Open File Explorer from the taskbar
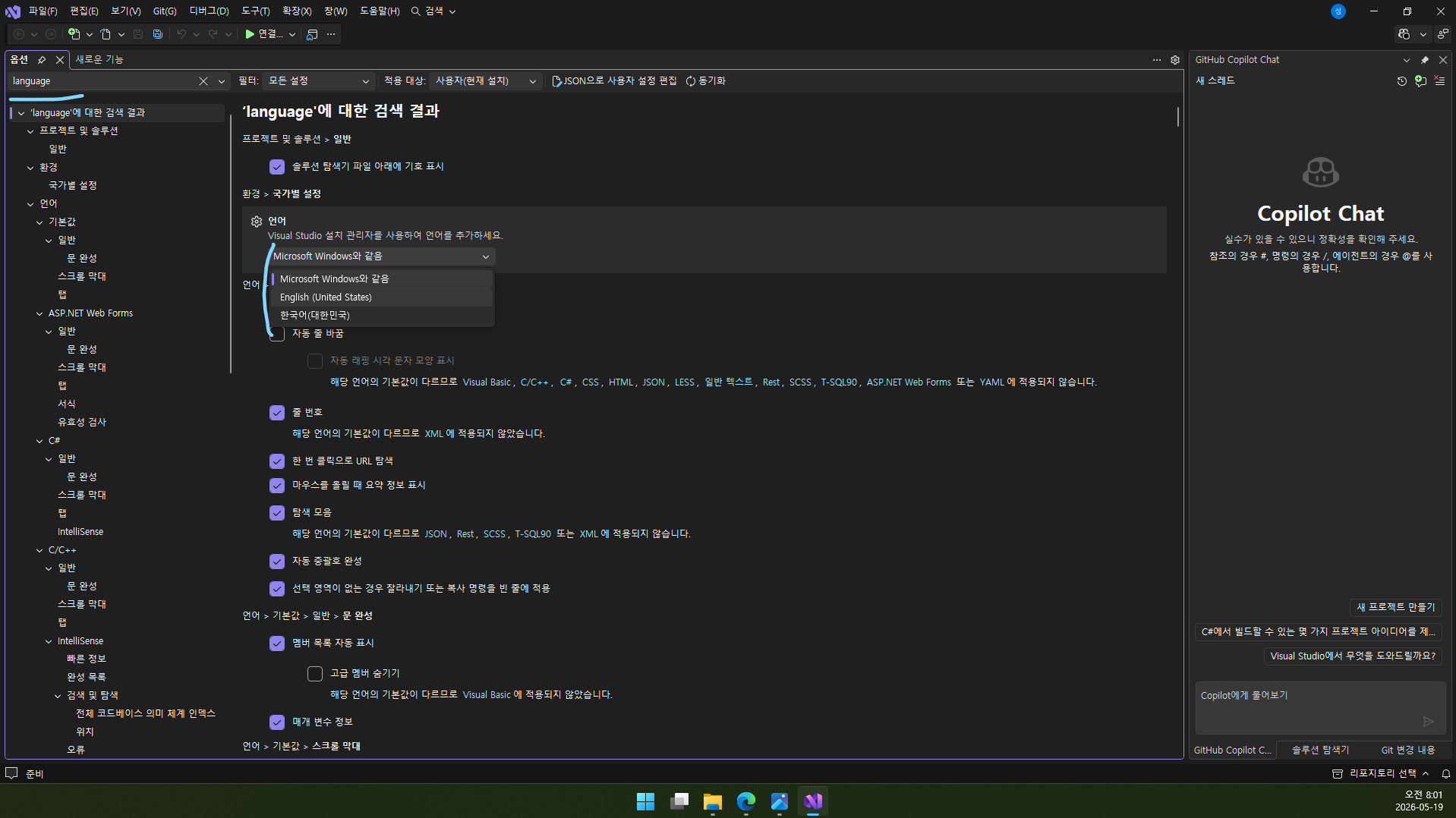The width and height of the screenshot is (1456, 818). click(712, 801)
